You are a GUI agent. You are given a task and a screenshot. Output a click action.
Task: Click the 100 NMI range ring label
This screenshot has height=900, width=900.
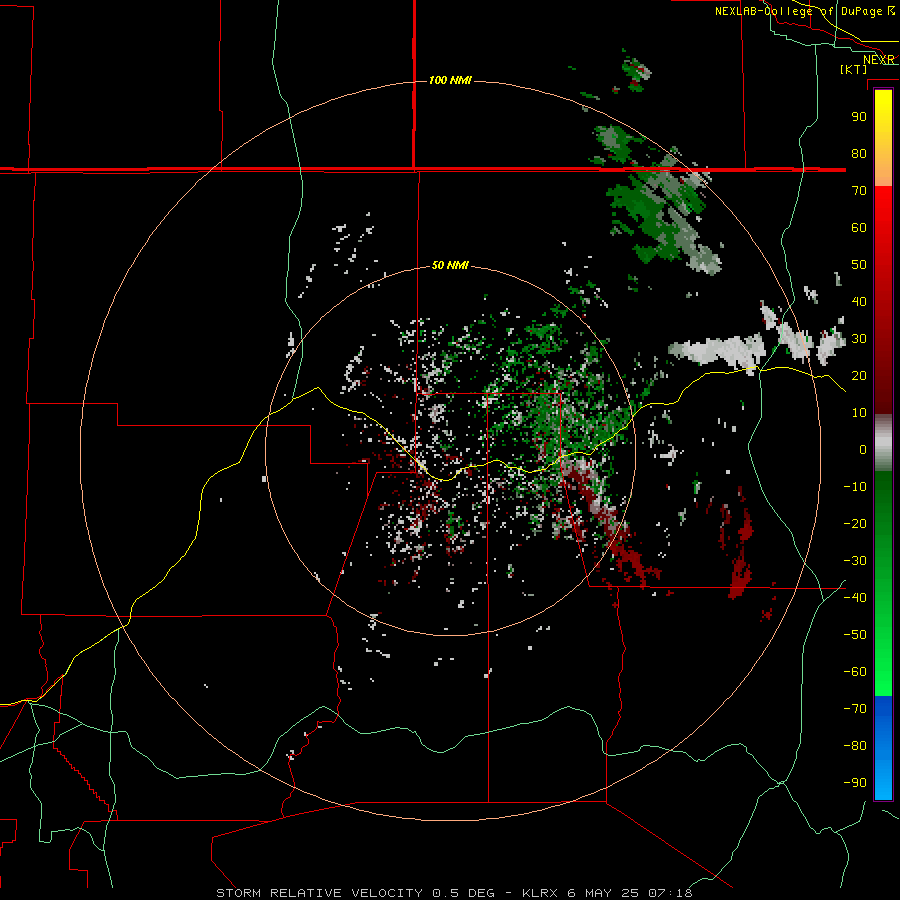pos(450,80)
